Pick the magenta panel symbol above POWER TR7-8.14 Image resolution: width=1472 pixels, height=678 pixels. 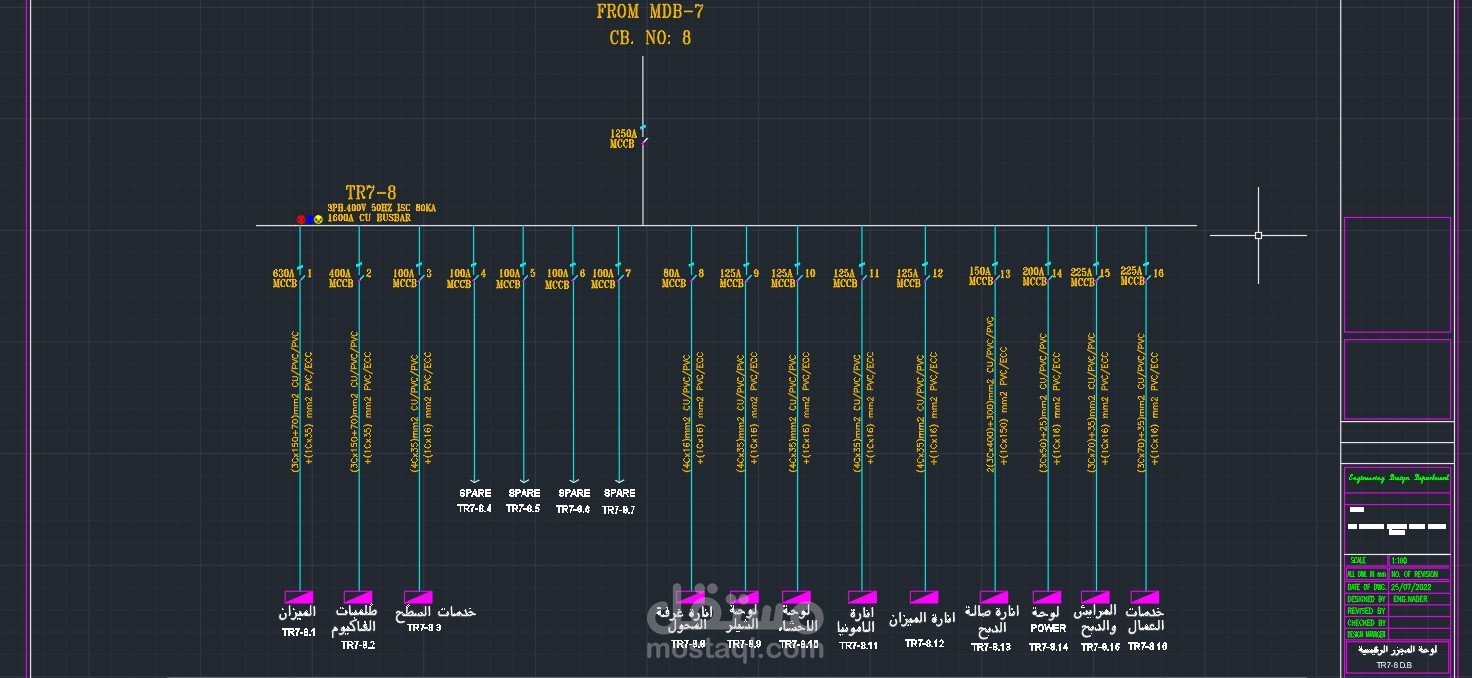1047,597
